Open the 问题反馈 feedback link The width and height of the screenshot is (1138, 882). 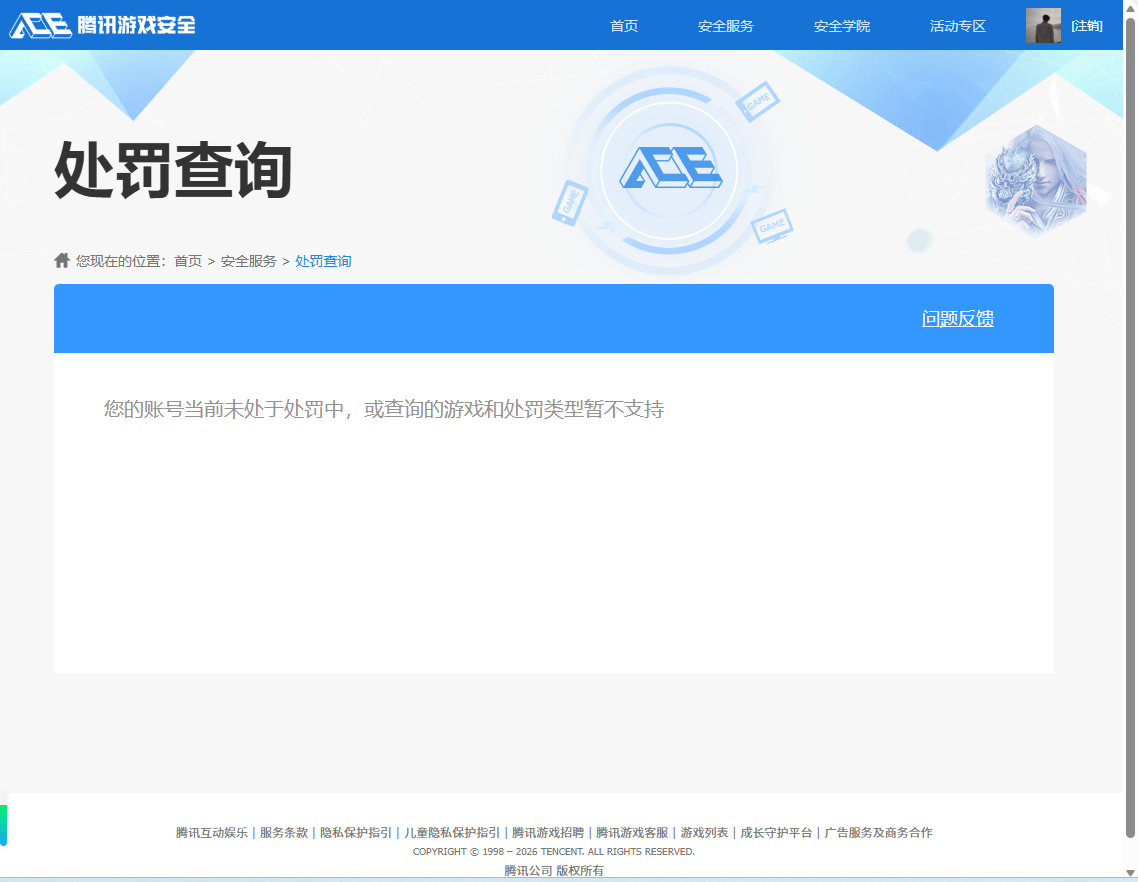(957, 318)
